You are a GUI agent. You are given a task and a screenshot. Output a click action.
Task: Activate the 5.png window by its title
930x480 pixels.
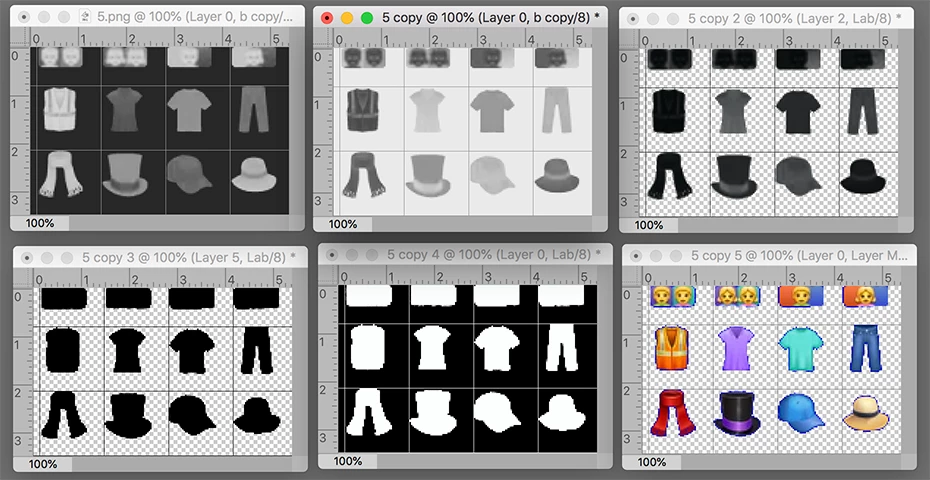point(195,17)
